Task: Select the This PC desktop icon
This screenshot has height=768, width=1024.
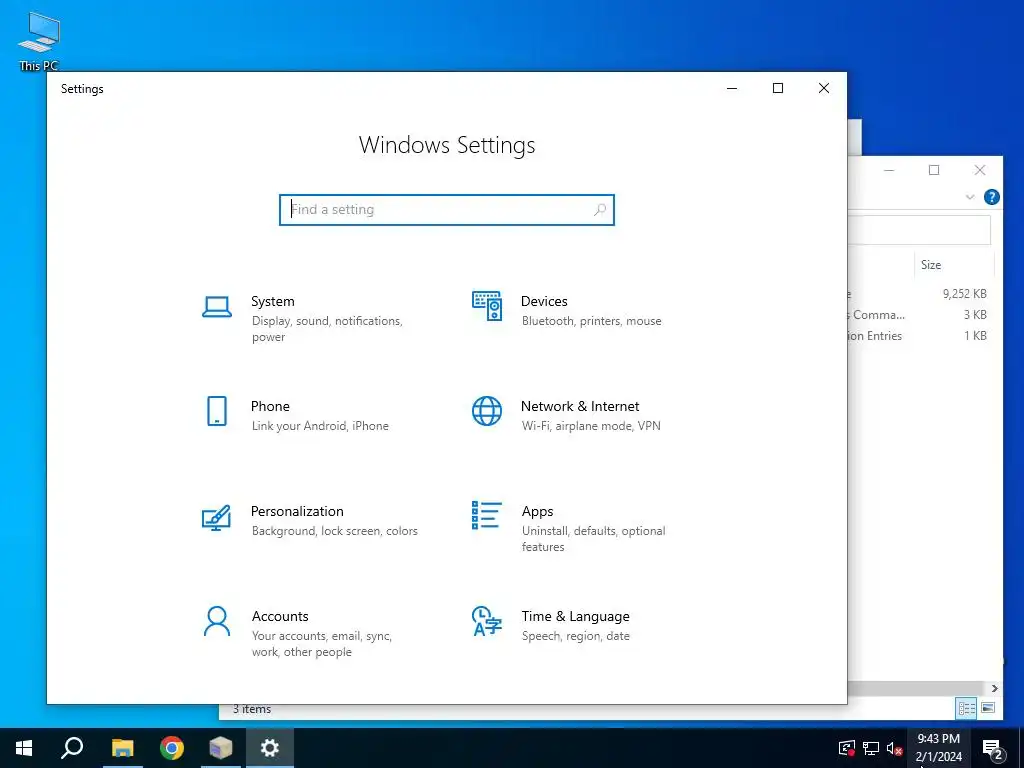Action: 39,41
